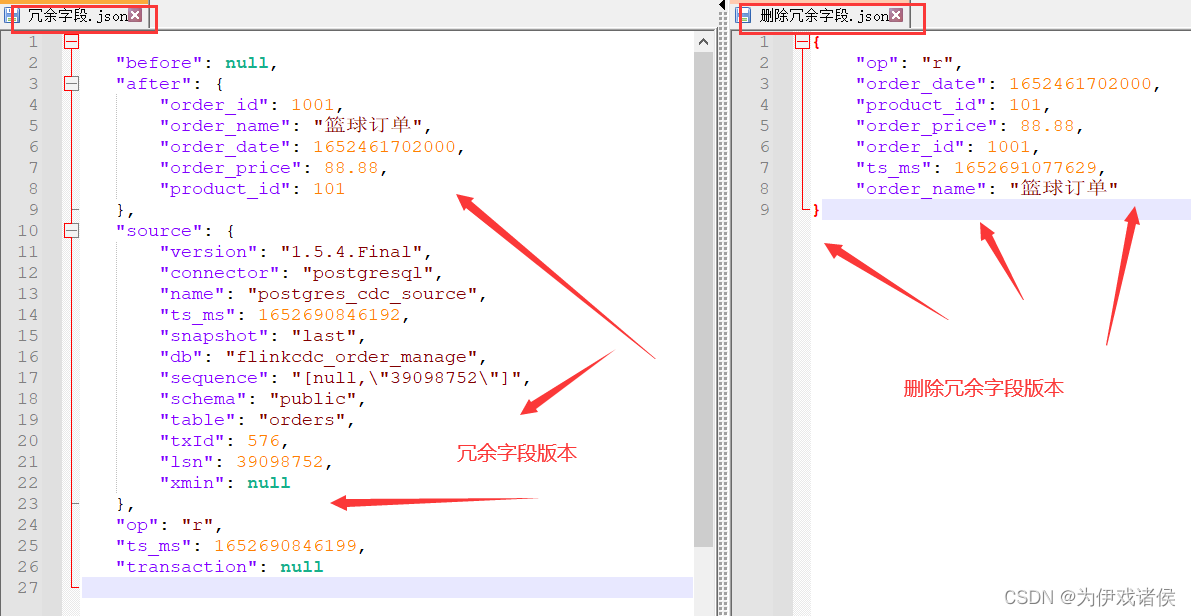This screenshot has height=616, width=1191.
Task: Click the "version": "1.5.4.Final" line
Action: pyautogui.click(x=295, y=252)
